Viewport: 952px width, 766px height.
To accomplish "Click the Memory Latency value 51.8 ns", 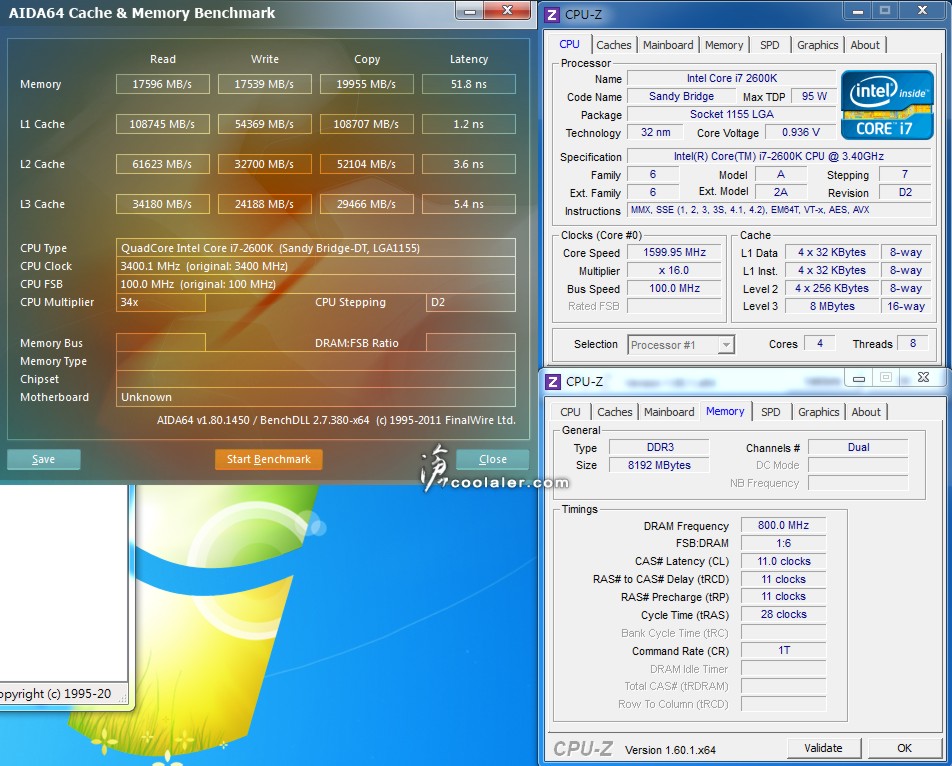I will [x=469, y=84].
